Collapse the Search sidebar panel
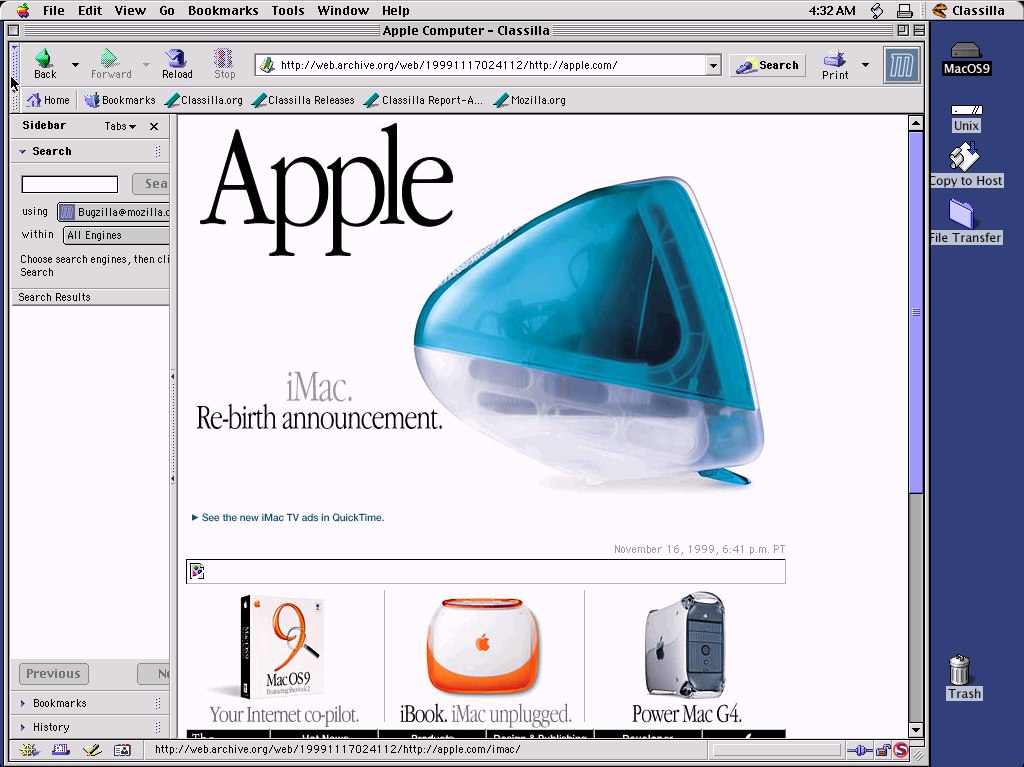Screen dimensions: 1024x767 pyautogui.click(x=22, y=151)
